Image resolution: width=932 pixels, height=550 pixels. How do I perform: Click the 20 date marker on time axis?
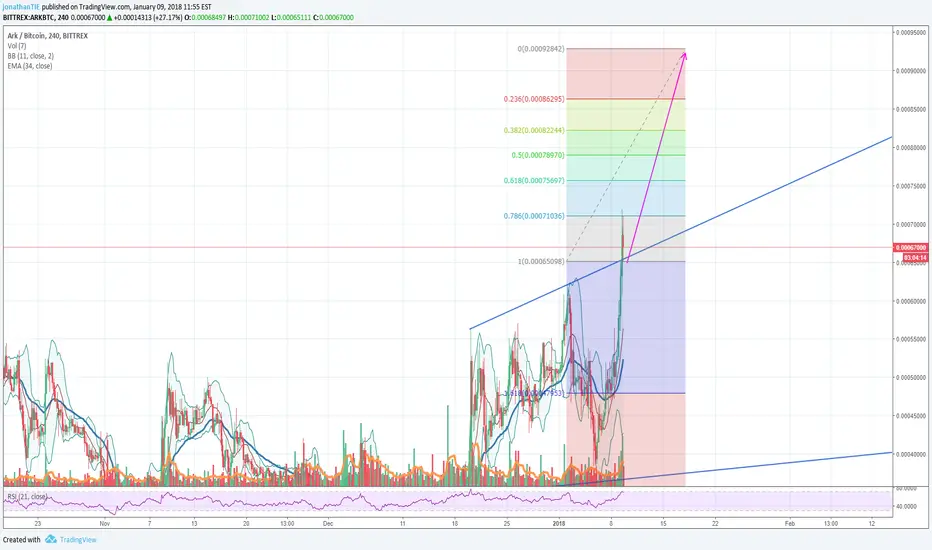coord(246,524)
